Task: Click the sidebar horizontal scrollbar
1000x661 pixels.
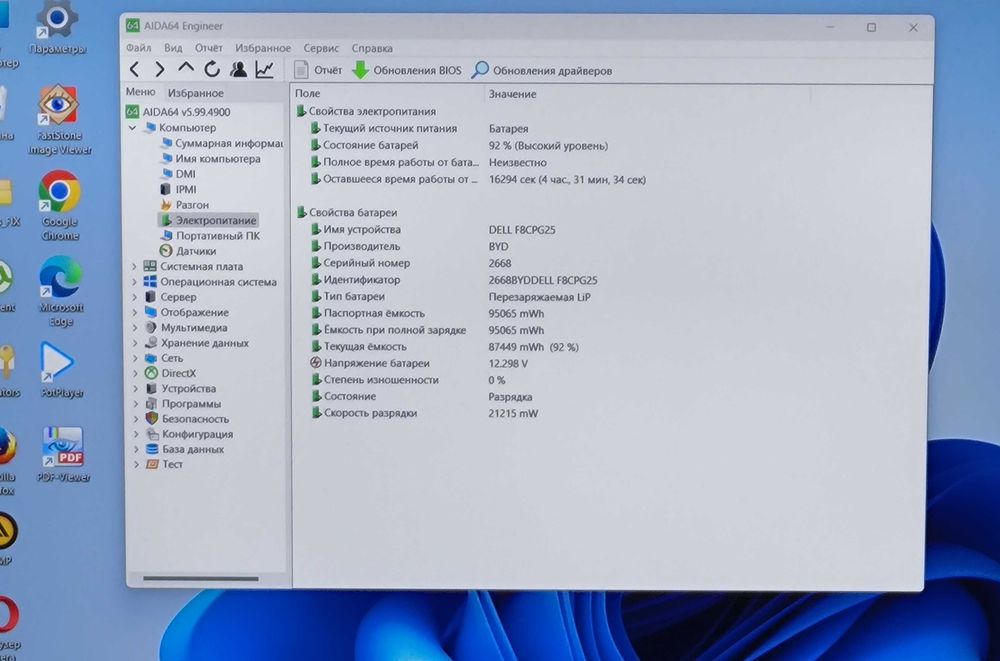Action: pos(201,579)
